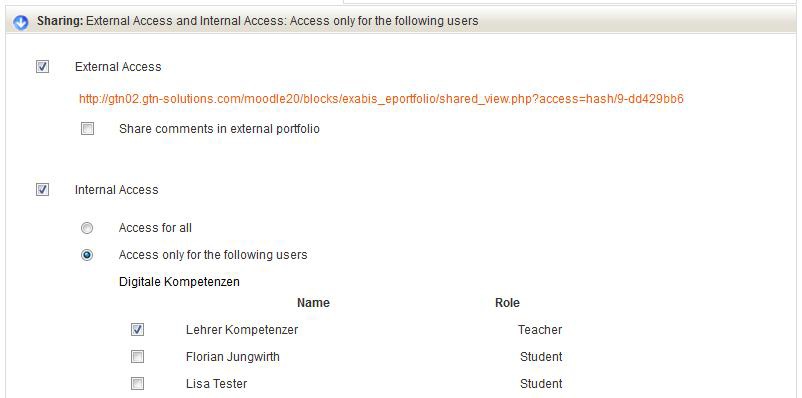802x398 pixels.
Task: Select Access only for the following users
Action: (87, 255)
